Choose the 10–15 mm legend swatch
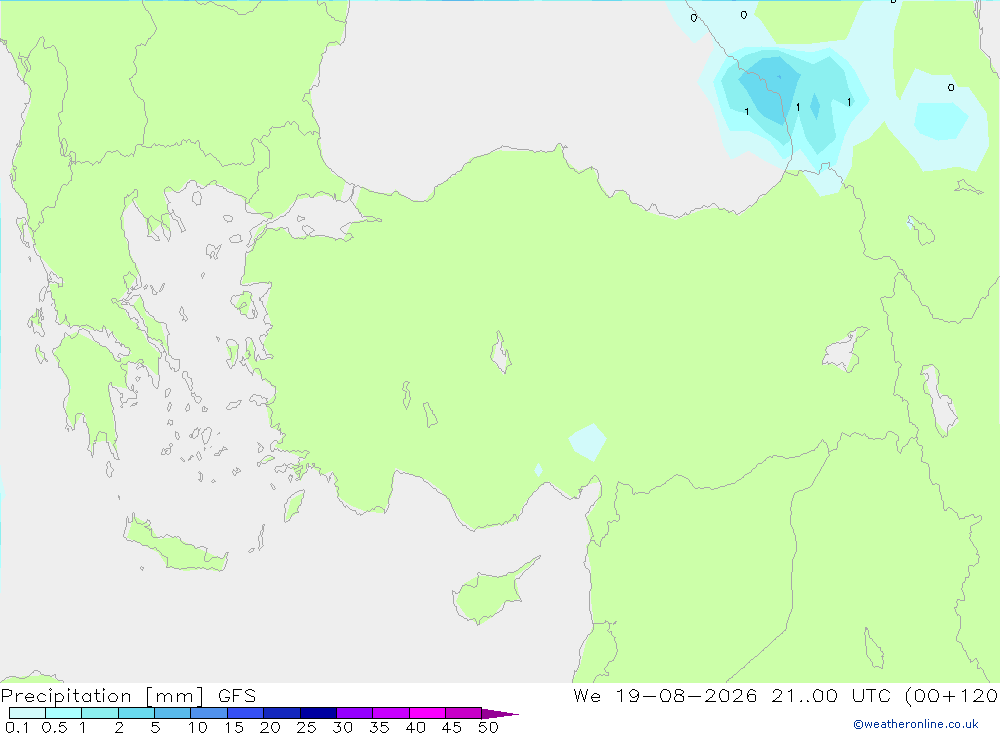Screen dimensions: 1000x733 (209, 713)
